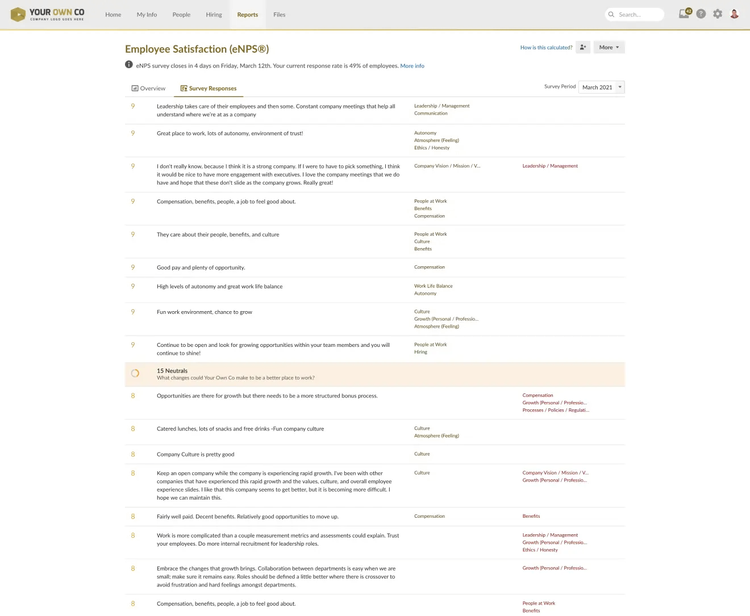This screenshot has width=750, height=616.
Task: Click the Communication tag
Action: coord(430,113)
